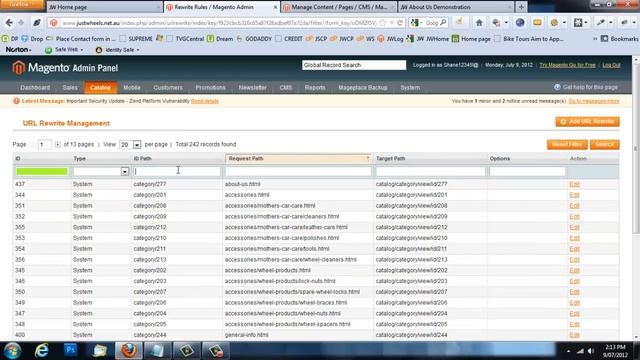Click the Get help for this page icon
The height and width of the screenshot is (360, 640).
557,87
